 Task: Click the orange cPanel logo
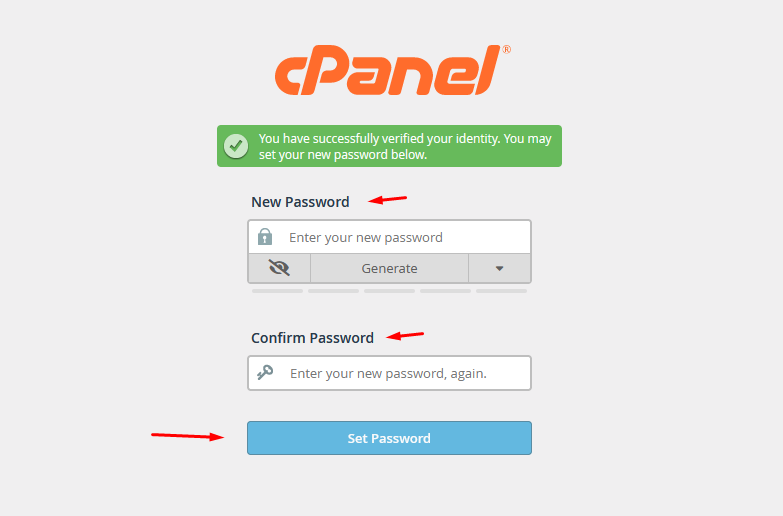[x=388, y=70]
